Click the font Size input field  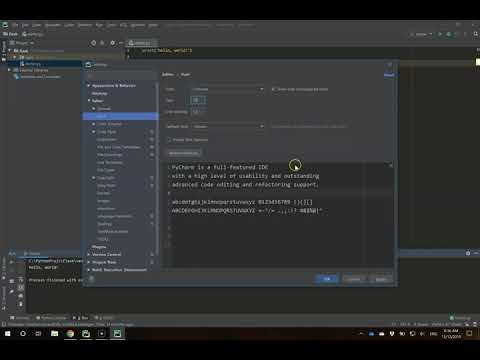[198, 100]
